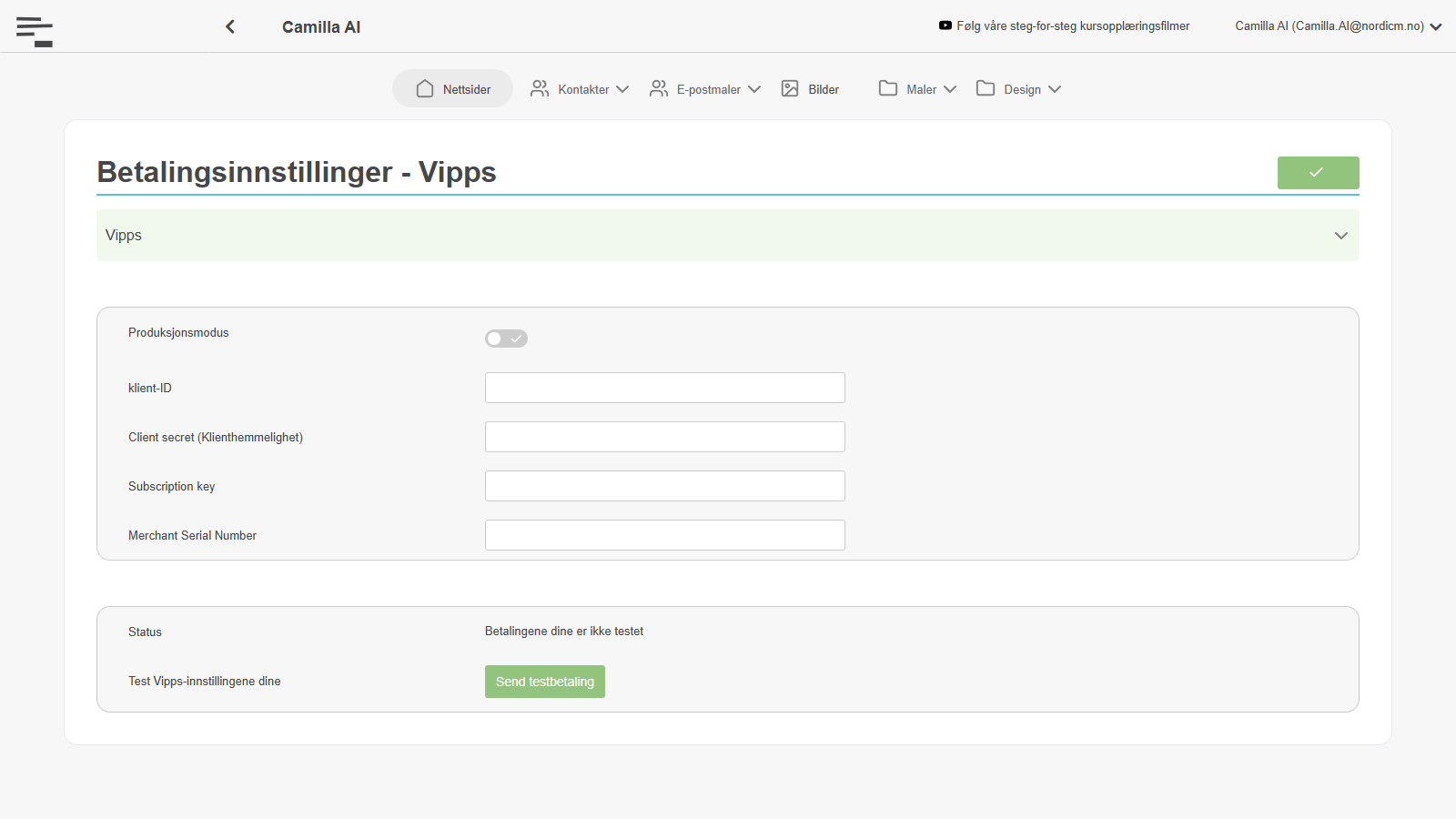Click the E-postmaler people icon
The height and width of the screenshot is (819, 1456).
coord(659,88)
